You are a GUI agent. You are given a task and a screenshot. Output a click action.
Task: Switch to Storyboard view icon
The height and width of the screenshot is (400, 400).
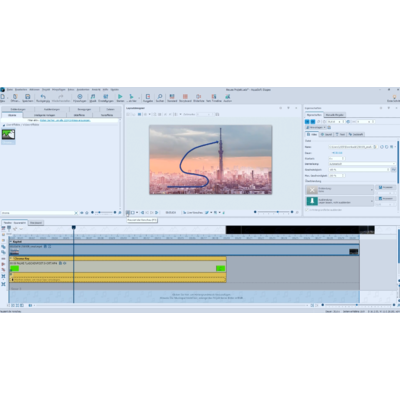pos(185,97)
